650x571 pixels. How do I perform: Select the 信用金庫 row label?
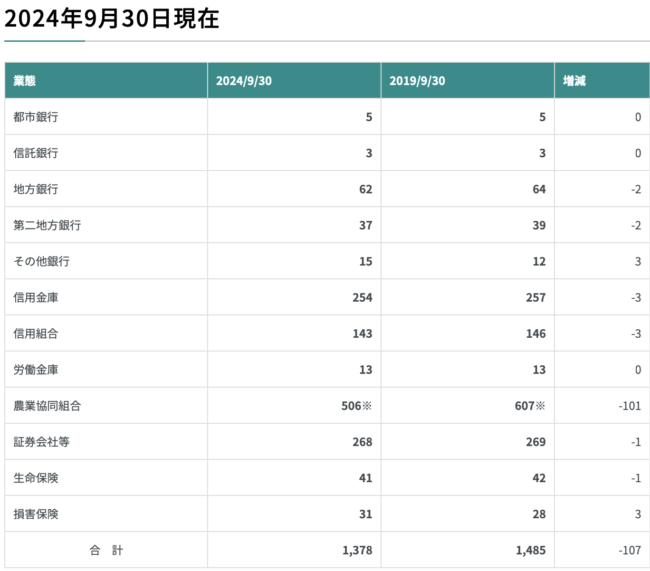click(x=36, y=297)
